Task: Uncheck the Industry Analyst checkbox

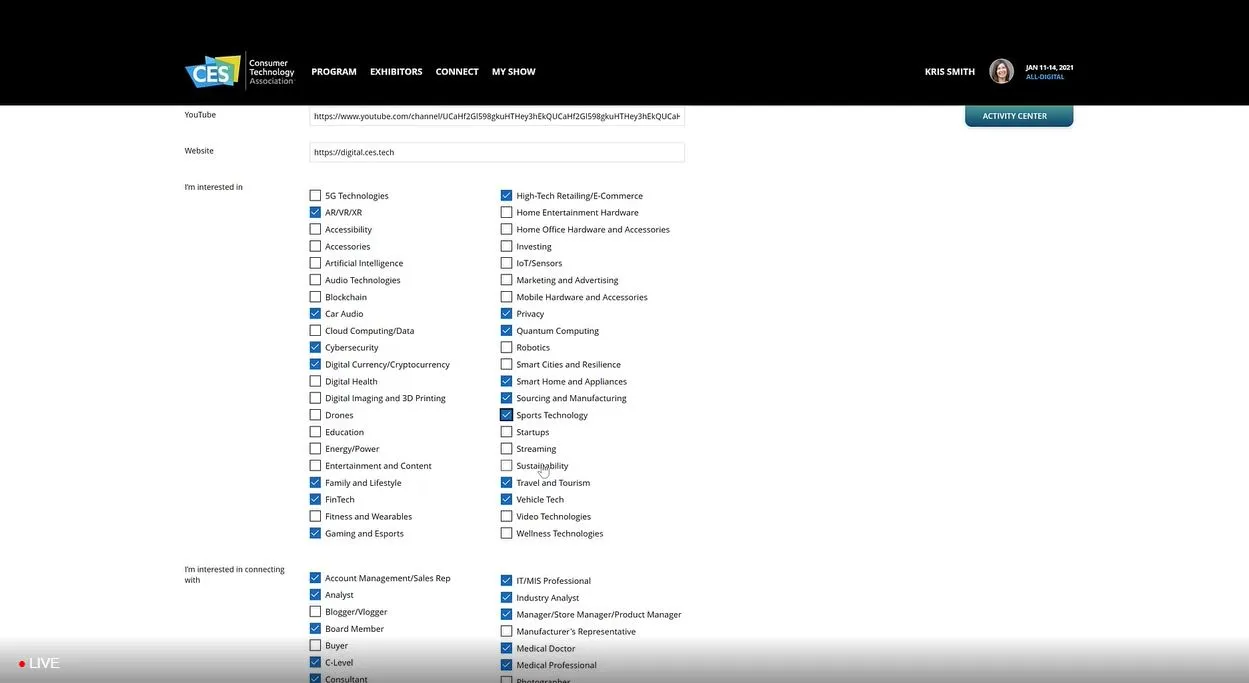Action: click(506, 597)
